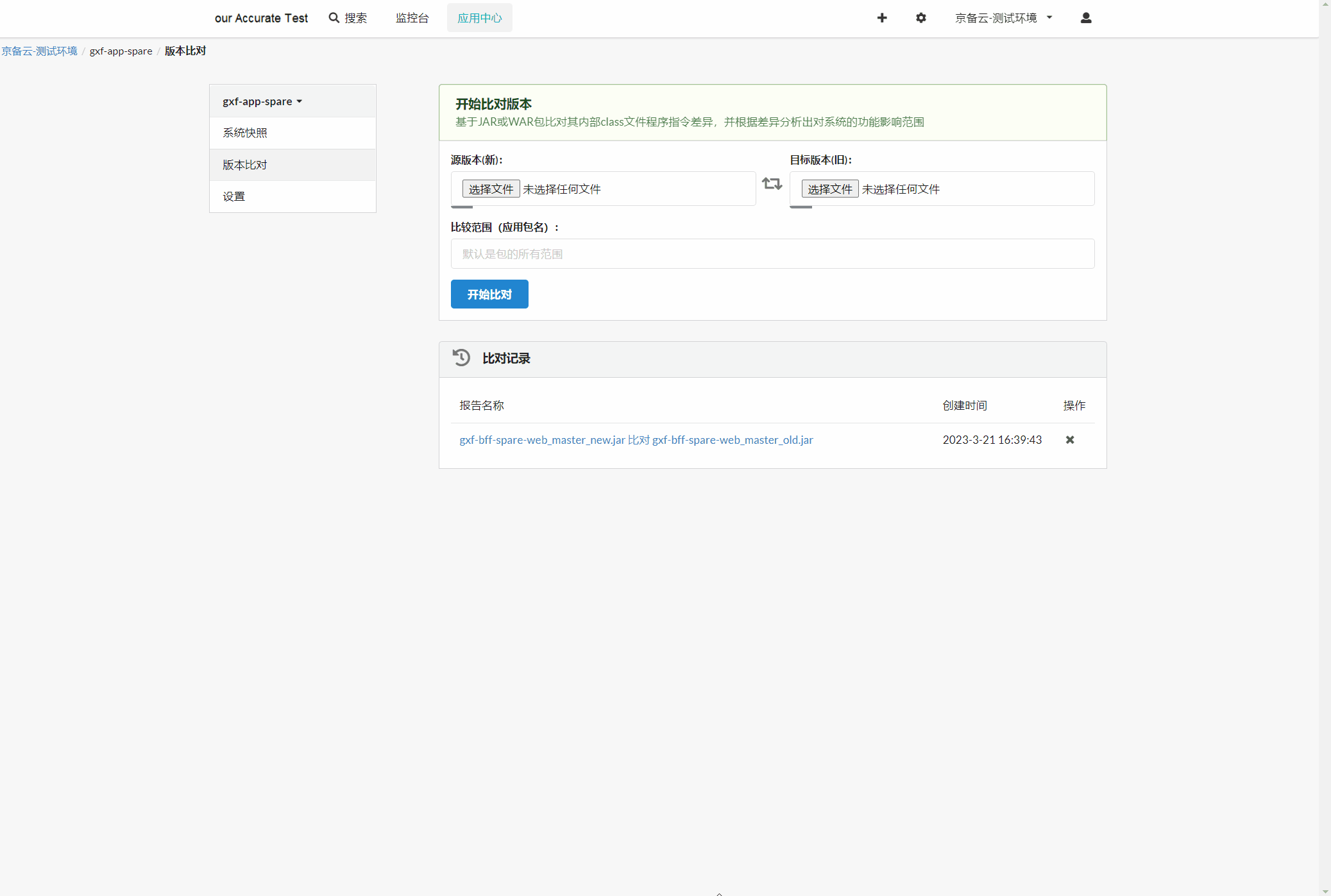Viewport: 1331px width, 896px height.
Task: Click the plus add icon in header
Action: click(882, 18)
